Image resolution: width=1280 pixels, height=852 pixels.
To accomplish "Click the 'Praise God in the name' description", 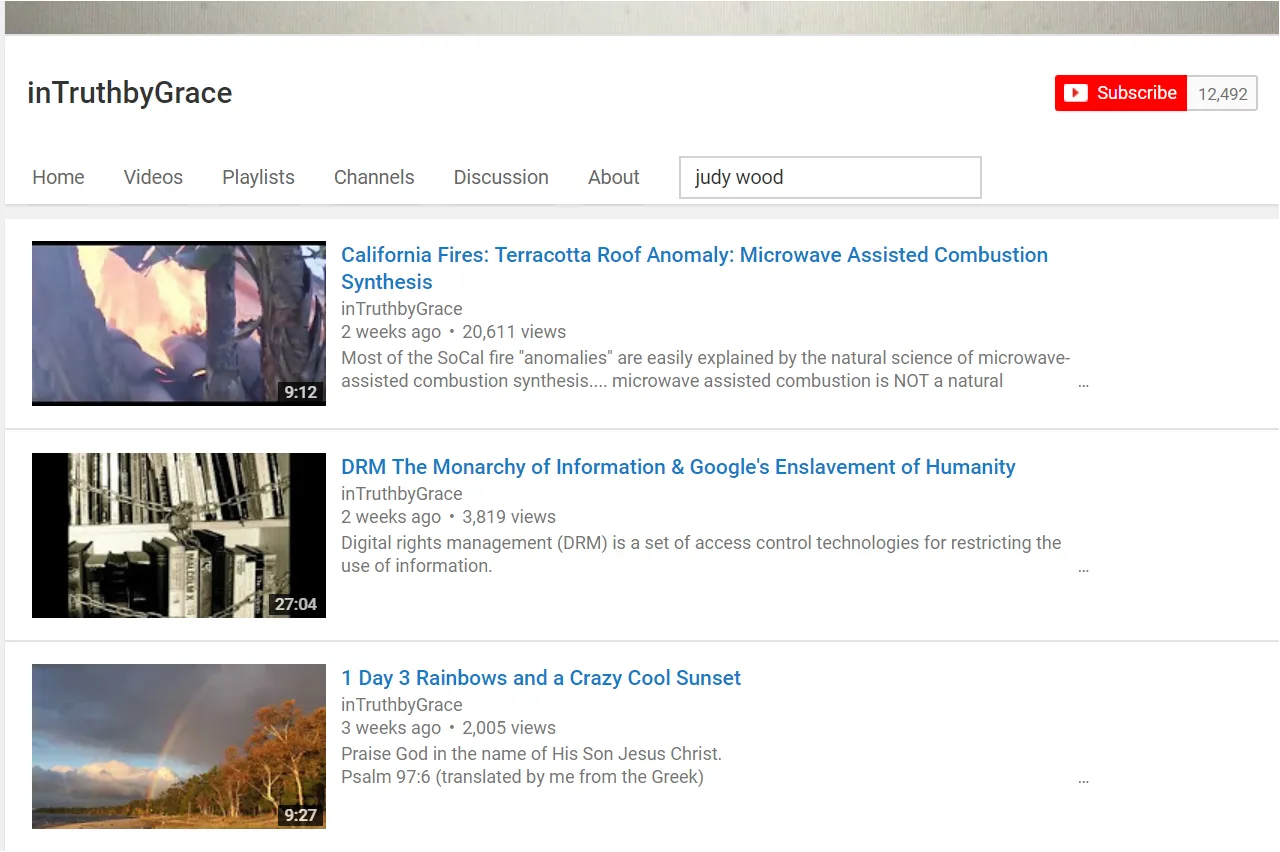I will [531, 766].
